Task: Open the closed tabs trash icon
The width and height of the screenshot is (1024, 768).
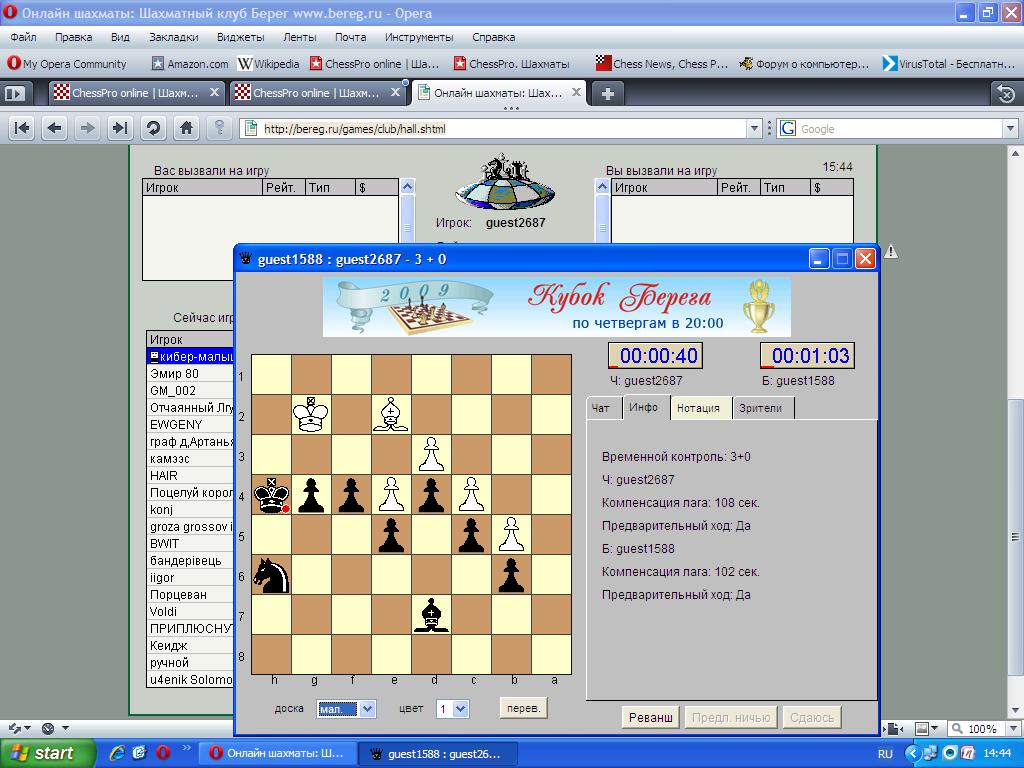Action: tap(1006, 94)
